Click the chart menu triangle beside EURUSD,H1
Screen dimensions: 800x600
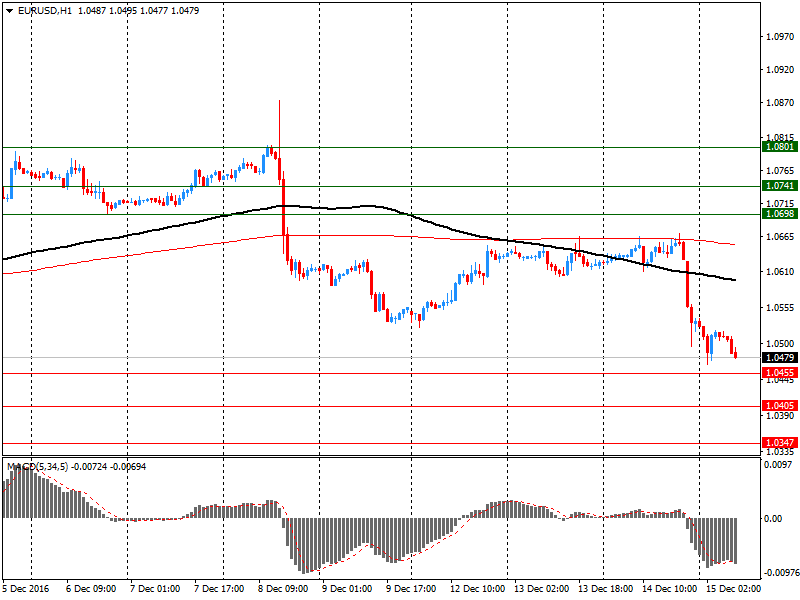coord(9,11)
